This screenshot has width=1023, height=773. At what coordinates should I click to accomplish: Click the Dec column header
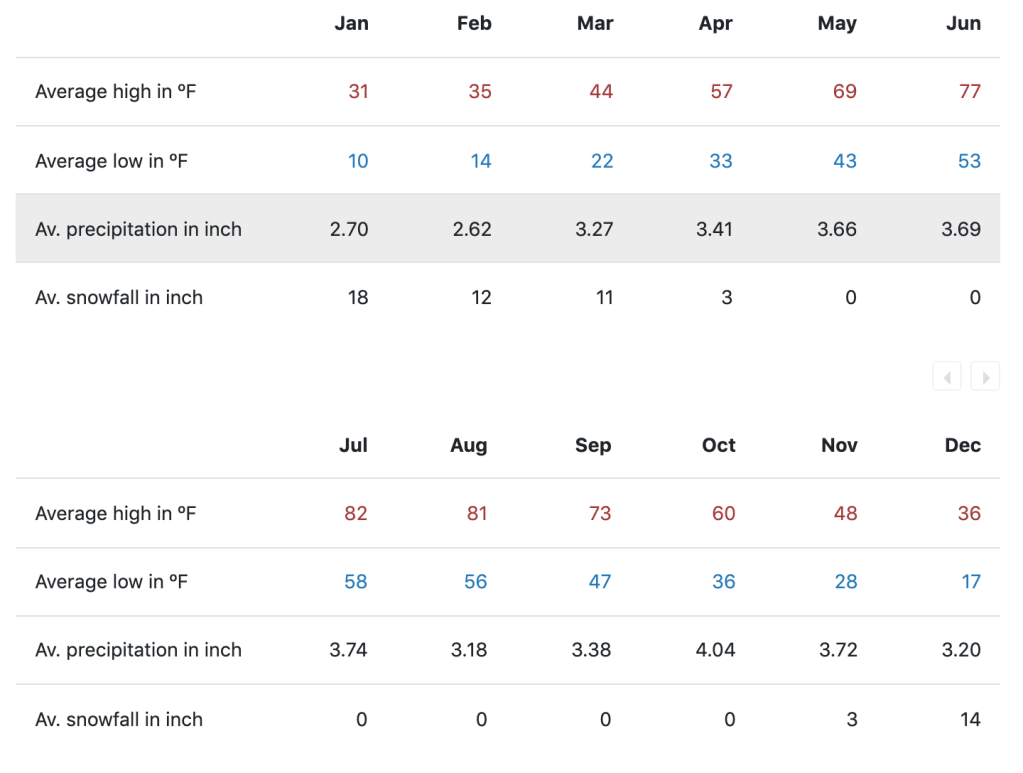(x=962, y=446)
